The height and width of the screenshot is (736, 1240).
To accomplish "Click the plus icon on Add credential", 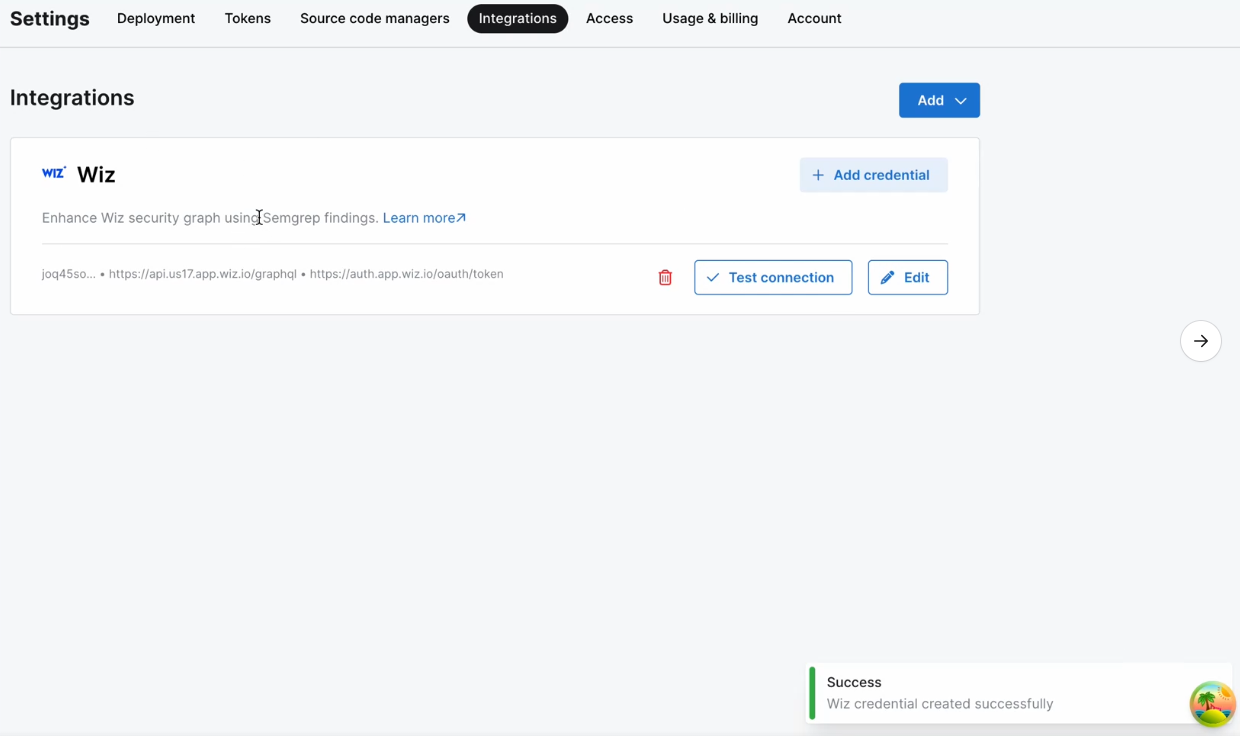I will 819,174.
